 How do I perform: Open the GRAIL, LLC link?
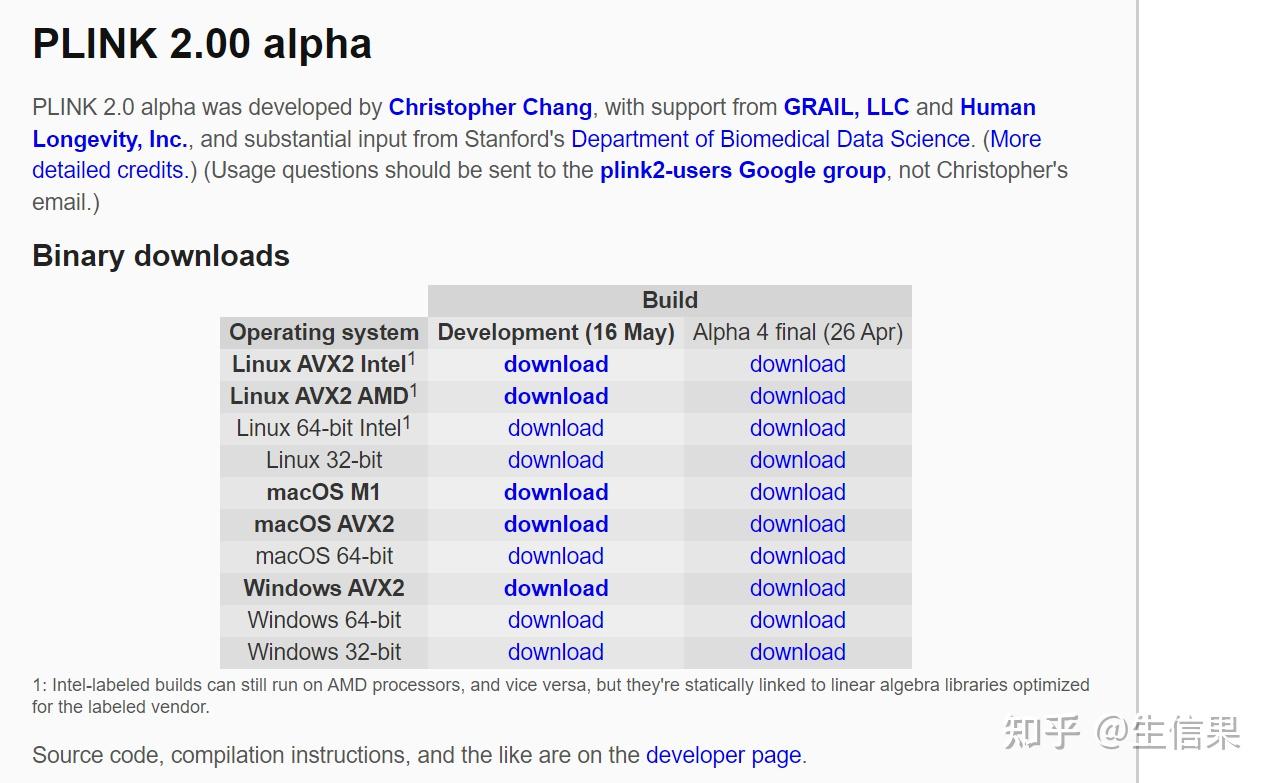pyautogui.click(x=846, y=107)
